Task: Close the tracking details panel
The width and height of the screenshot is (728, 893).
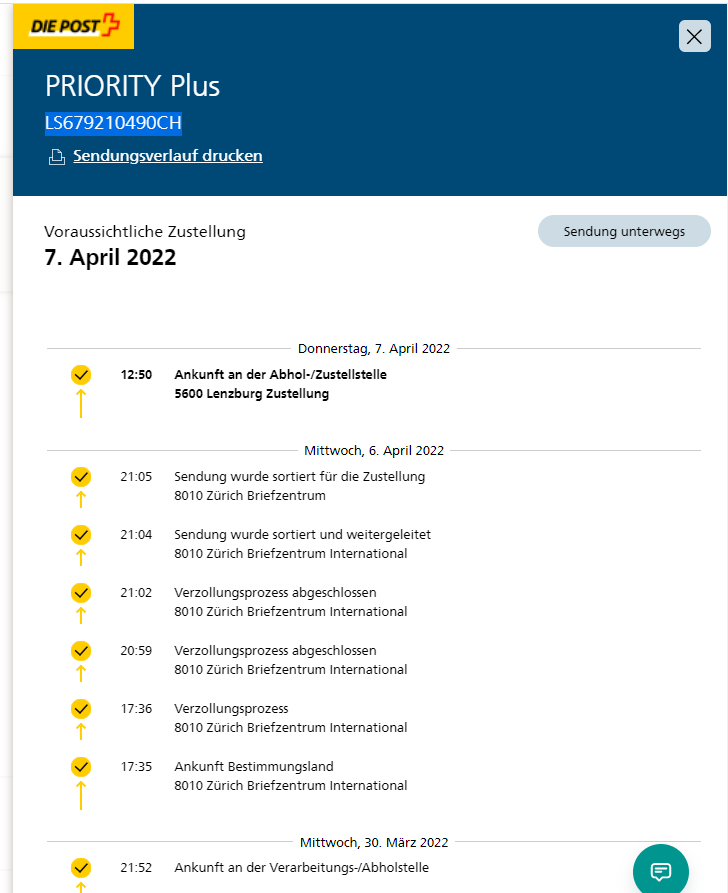Action: click(x=694, y=36)
